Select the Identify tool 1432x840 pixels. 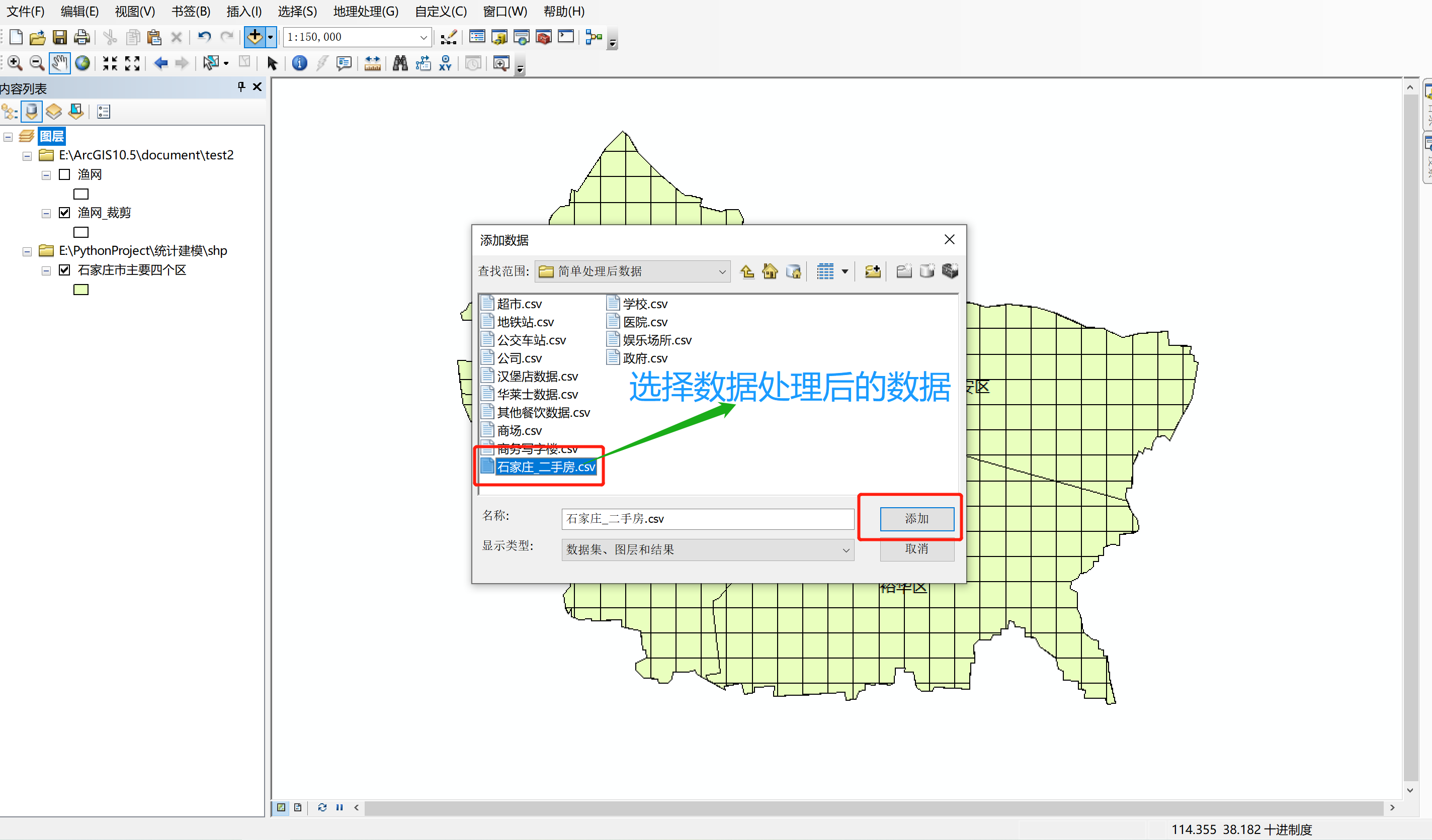[299, 63]
